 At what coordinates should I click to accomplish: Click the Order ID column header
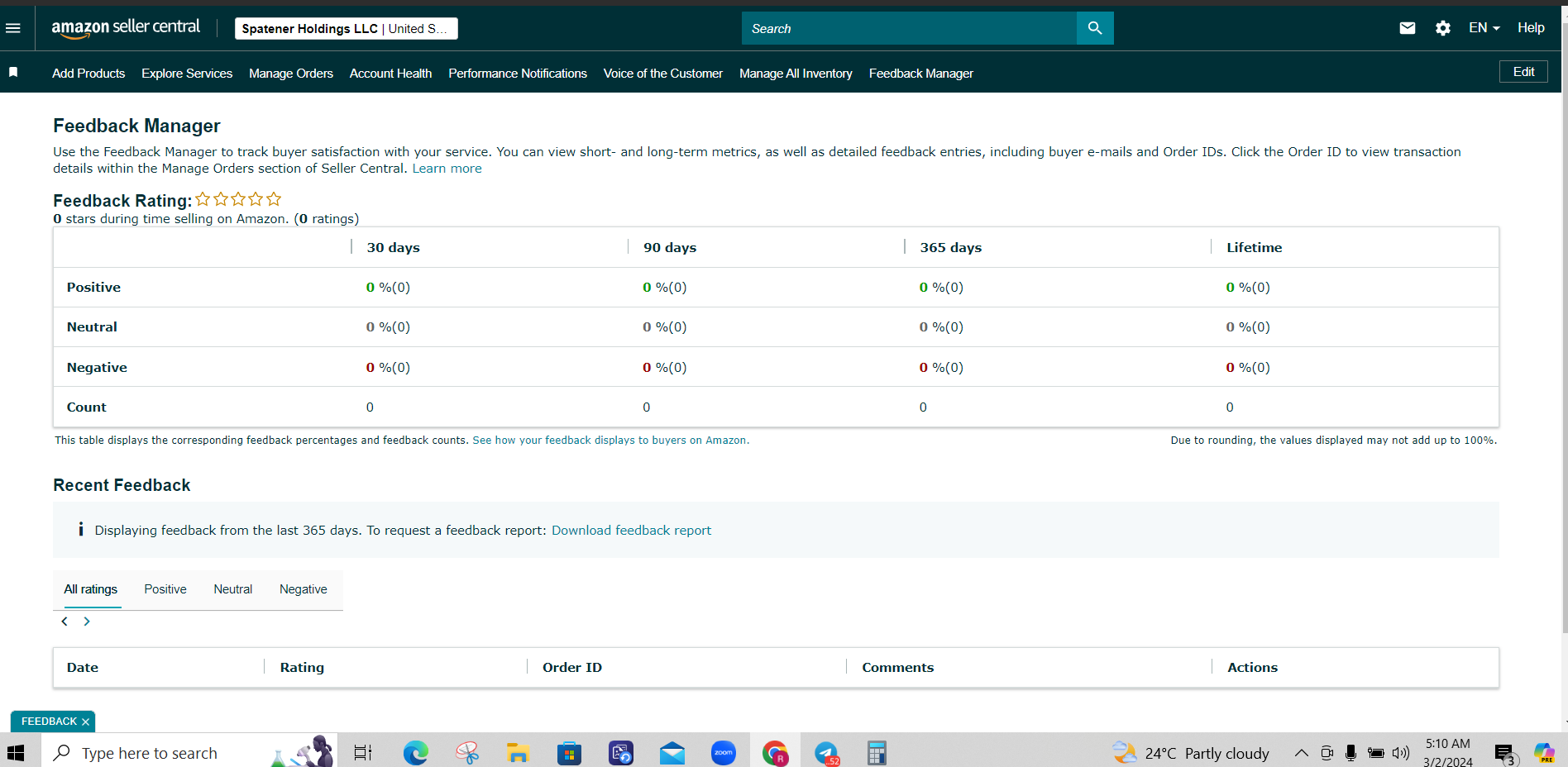pos(572,667)
